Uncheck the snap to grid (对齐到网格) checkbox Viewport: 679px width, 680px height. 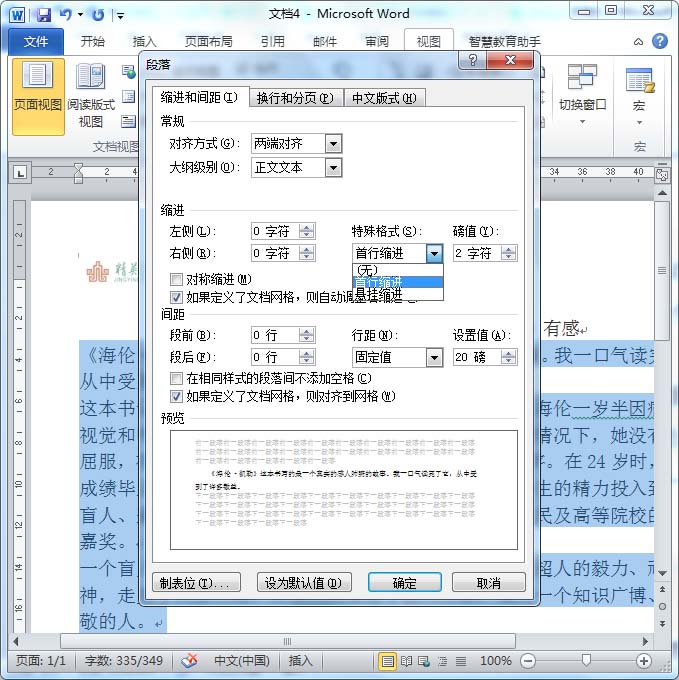[x=177, y=396]
